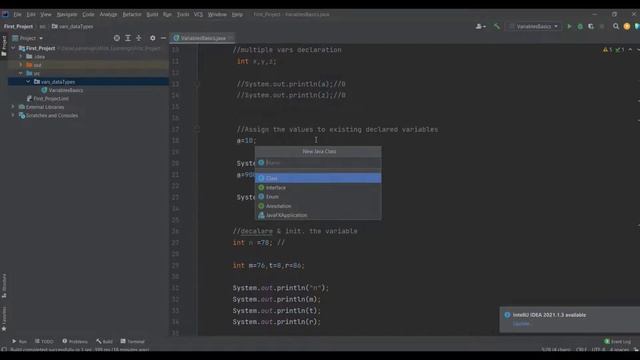This screenshot has height=360, width=640.
Task: Click the fold marker on code line 13
Action: (197, 84)
